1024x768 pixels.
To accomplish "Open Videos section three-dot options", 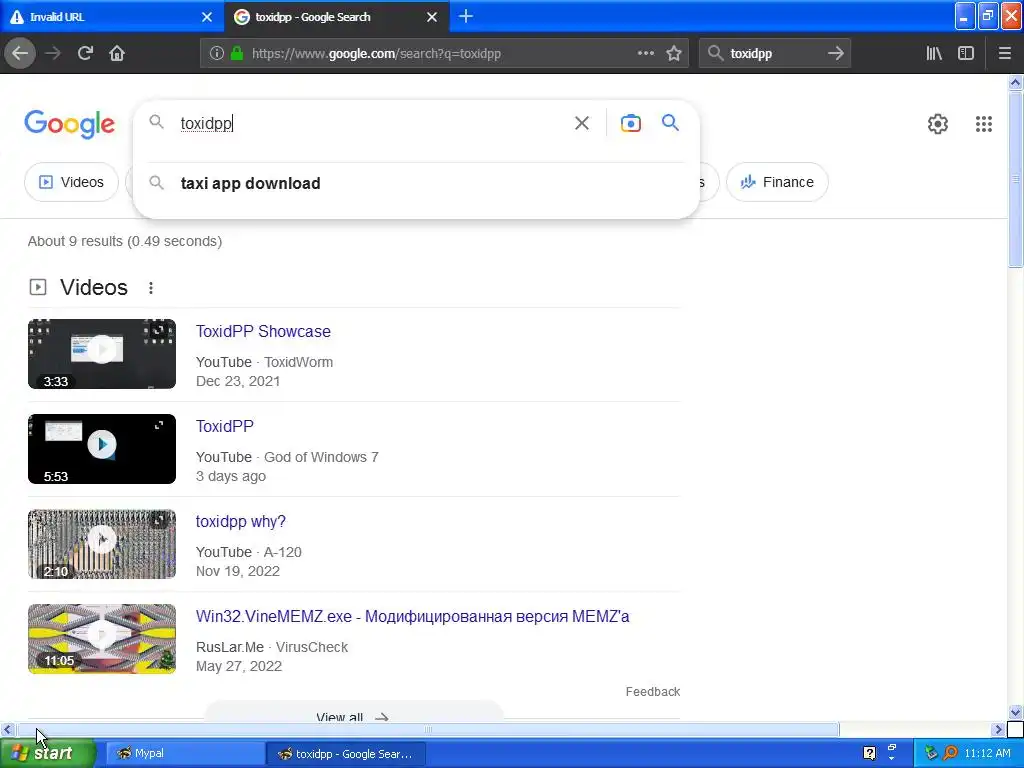I will [151, 287].
